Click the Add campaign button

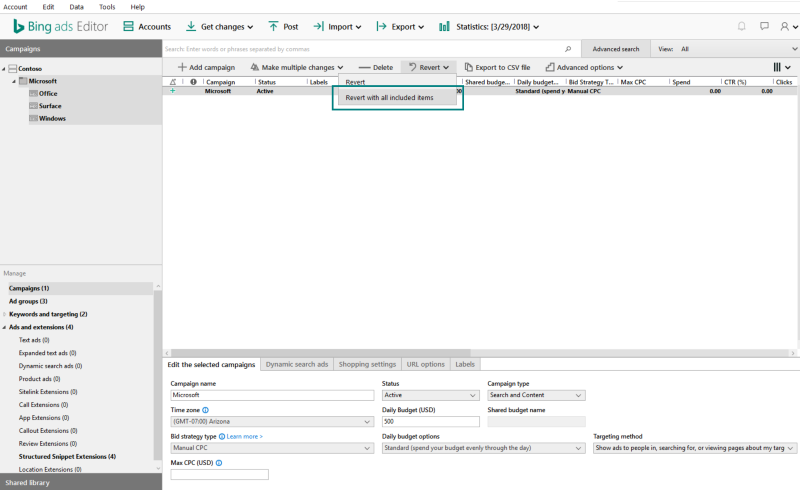206,67
